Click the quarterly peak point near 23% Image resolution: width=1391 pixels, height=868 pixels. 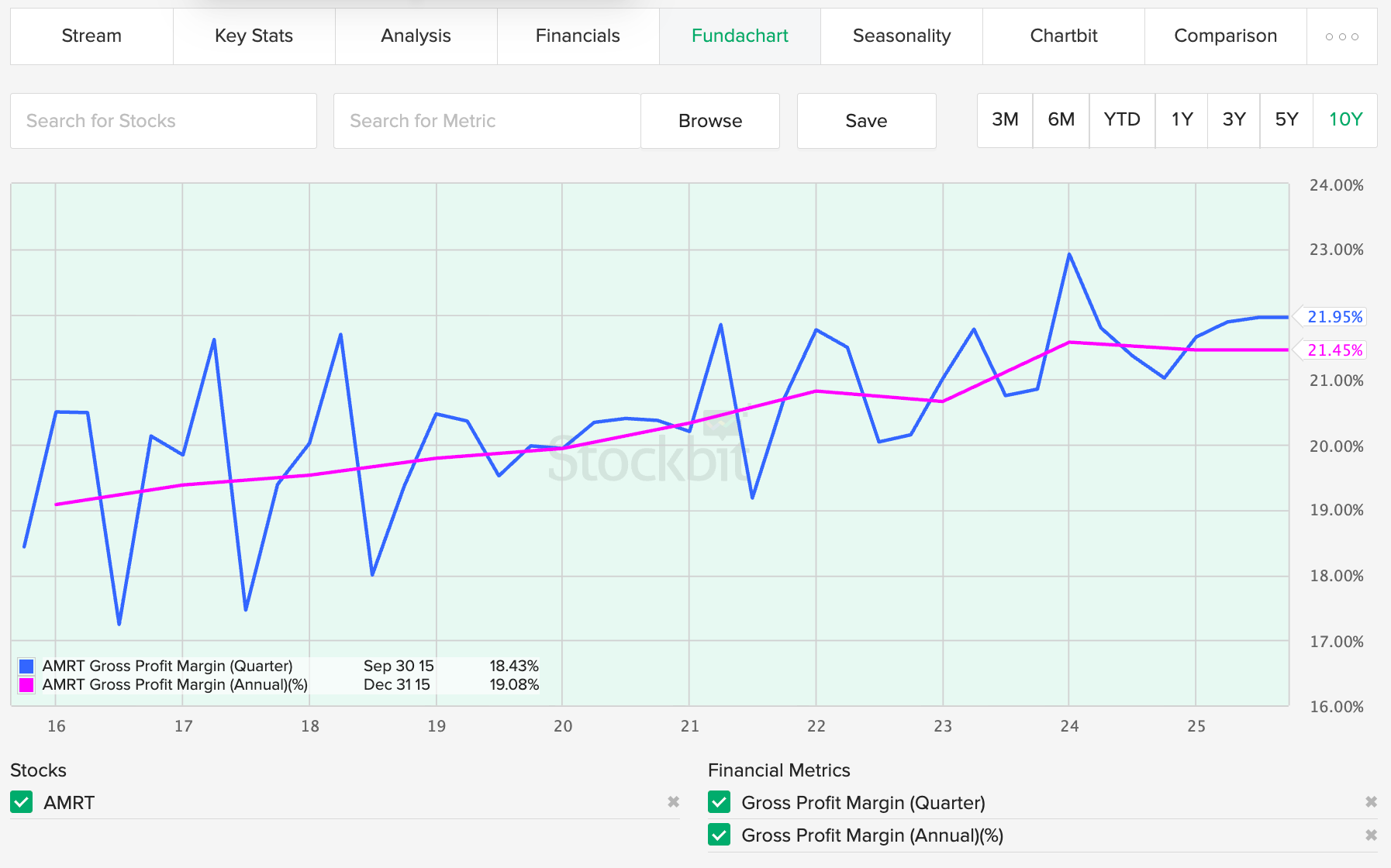[1069, 254]
